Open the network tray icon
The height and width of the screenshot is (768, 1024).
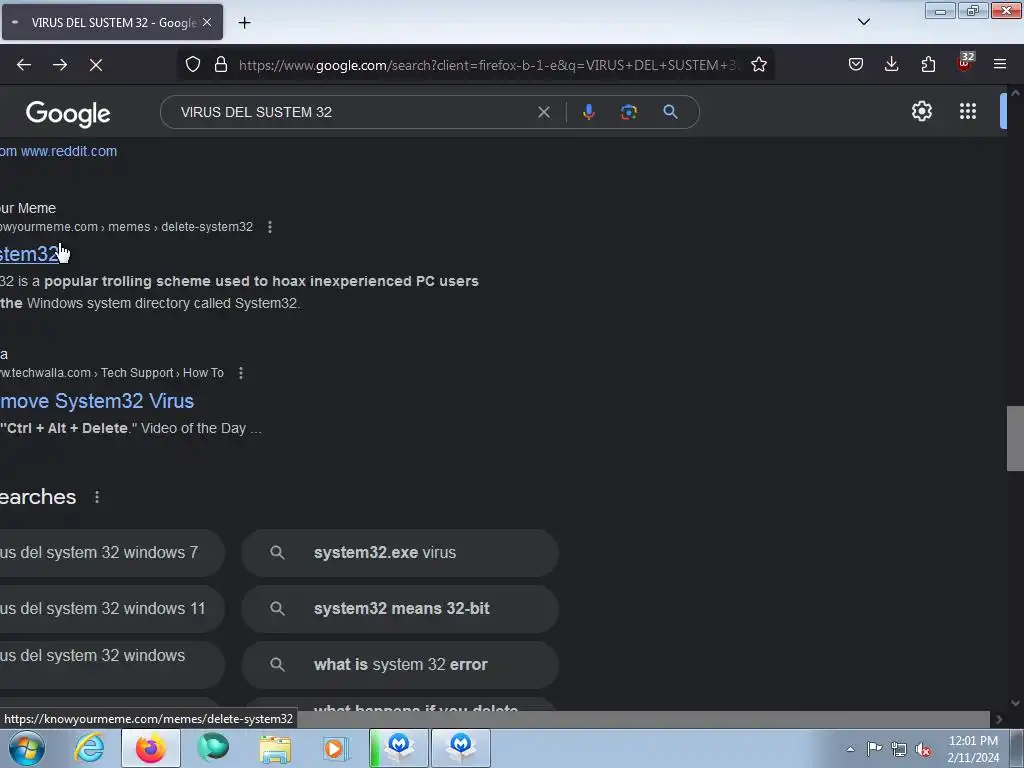[899, 749]
